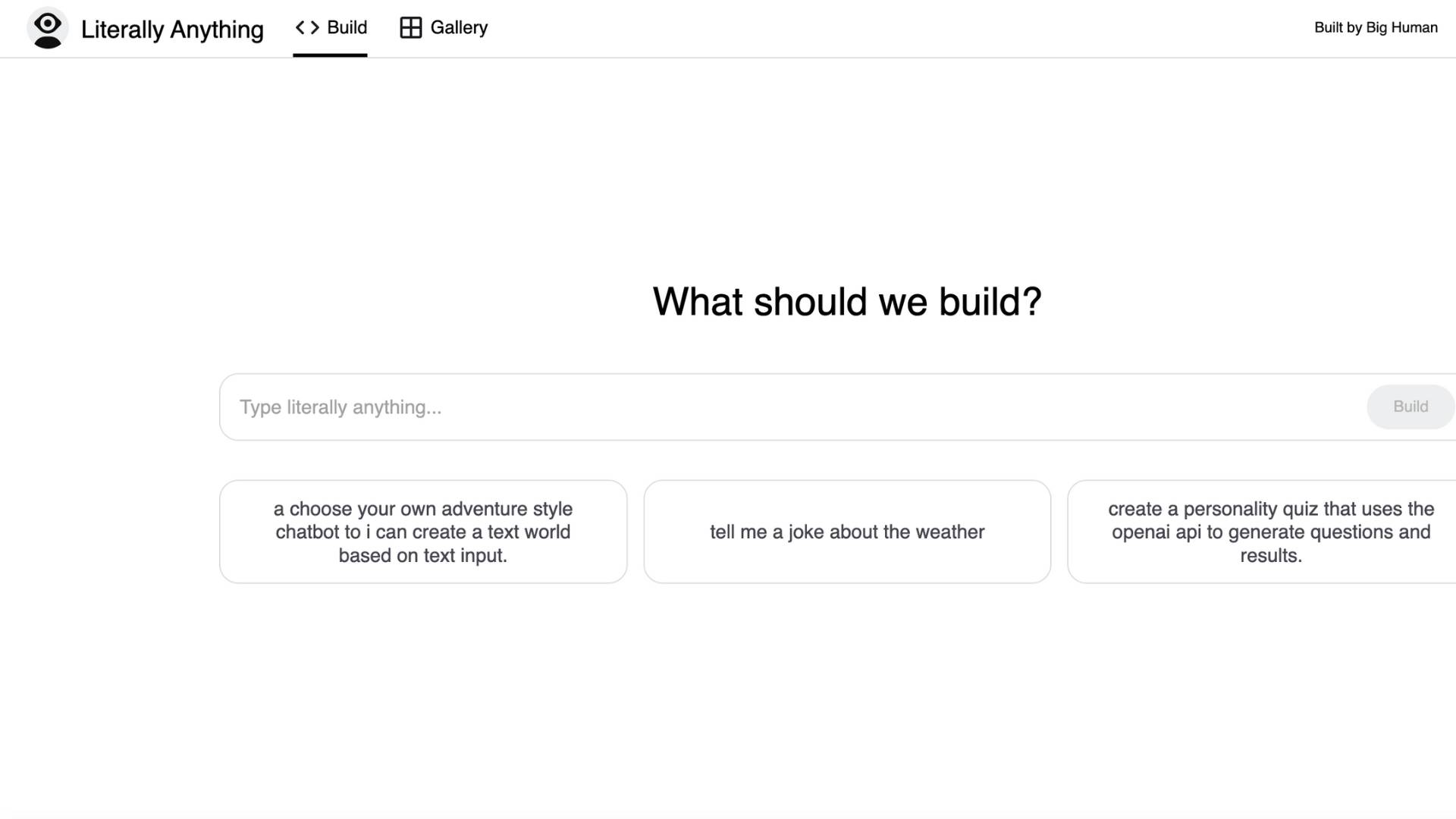Click the 'What should we build?' heading

pos(847,302)
